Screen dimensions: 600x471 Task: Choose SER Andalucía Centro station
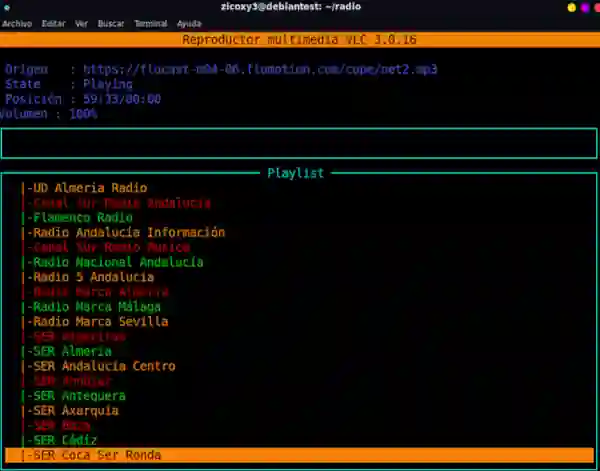tap(103, 366)
